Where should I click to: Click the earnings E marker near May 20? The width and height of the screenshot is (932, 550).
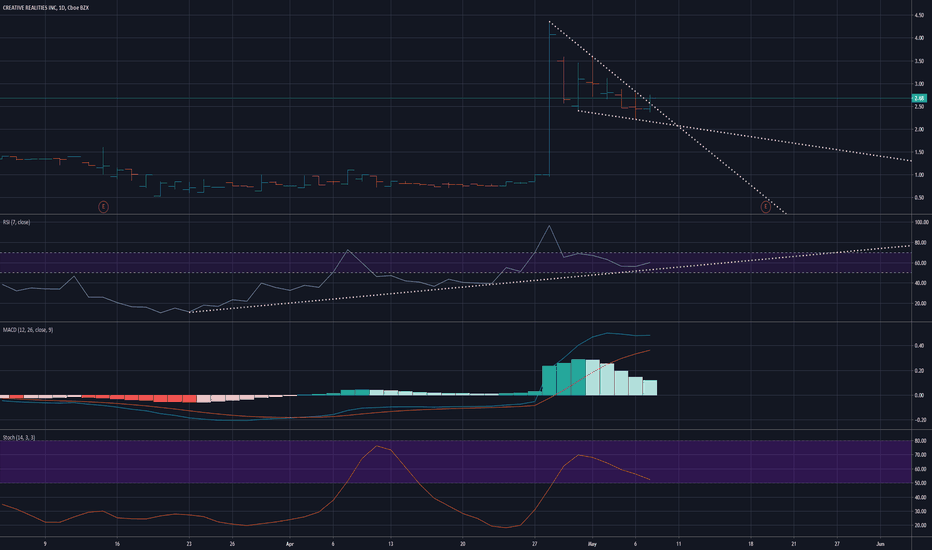[x=766, y=207]
